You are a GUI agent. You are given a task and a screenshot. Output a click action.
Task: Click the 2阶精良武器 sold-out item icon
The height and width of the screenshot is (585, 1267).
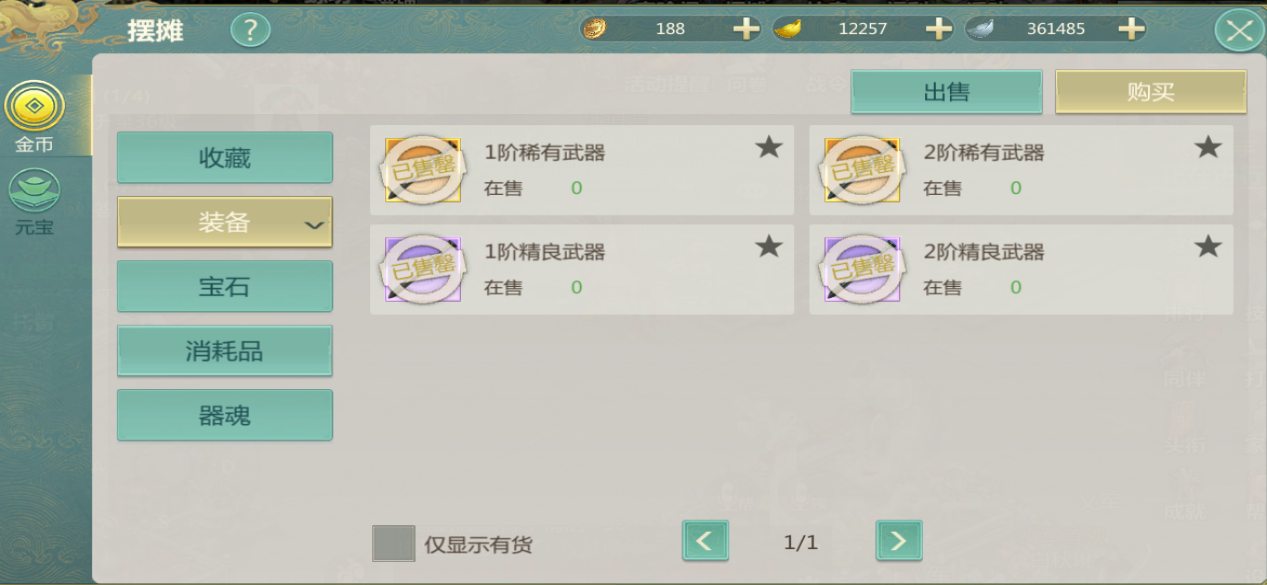pos(862,269)
